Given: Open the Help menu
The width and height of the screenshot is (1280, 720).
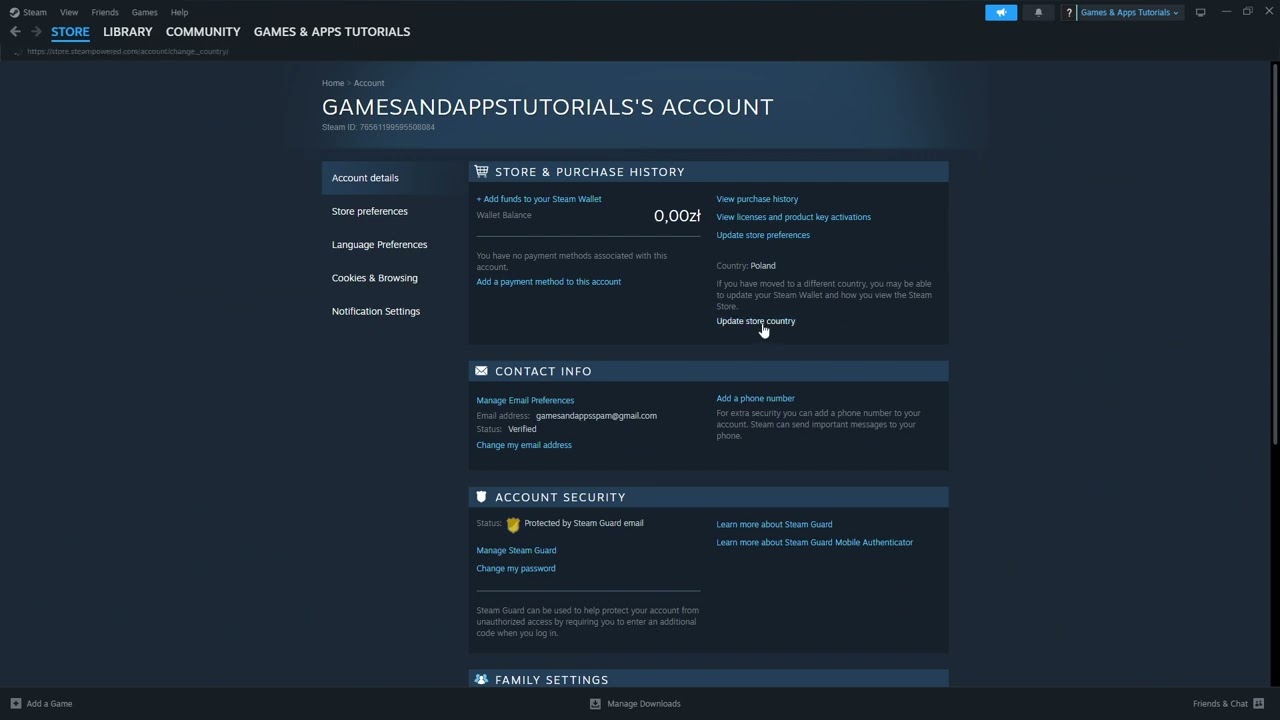Looking at the screenshot, I should tap(179, 12).
